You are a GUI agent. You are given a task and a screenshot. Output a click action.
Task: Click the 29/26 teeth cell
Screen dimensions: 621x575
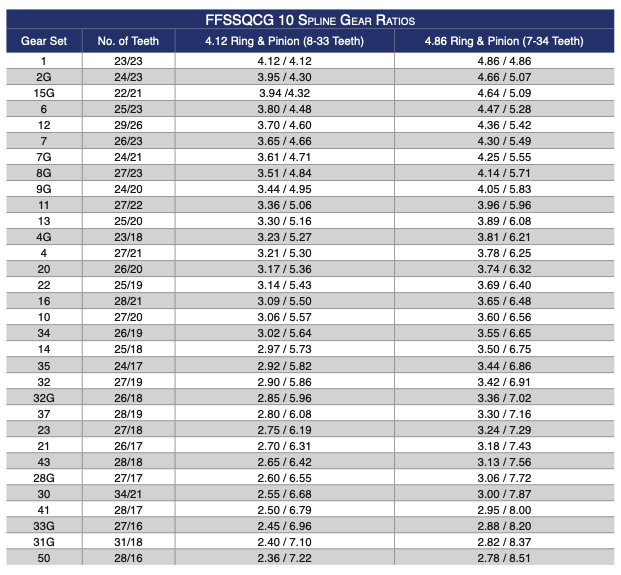point(128,125)
